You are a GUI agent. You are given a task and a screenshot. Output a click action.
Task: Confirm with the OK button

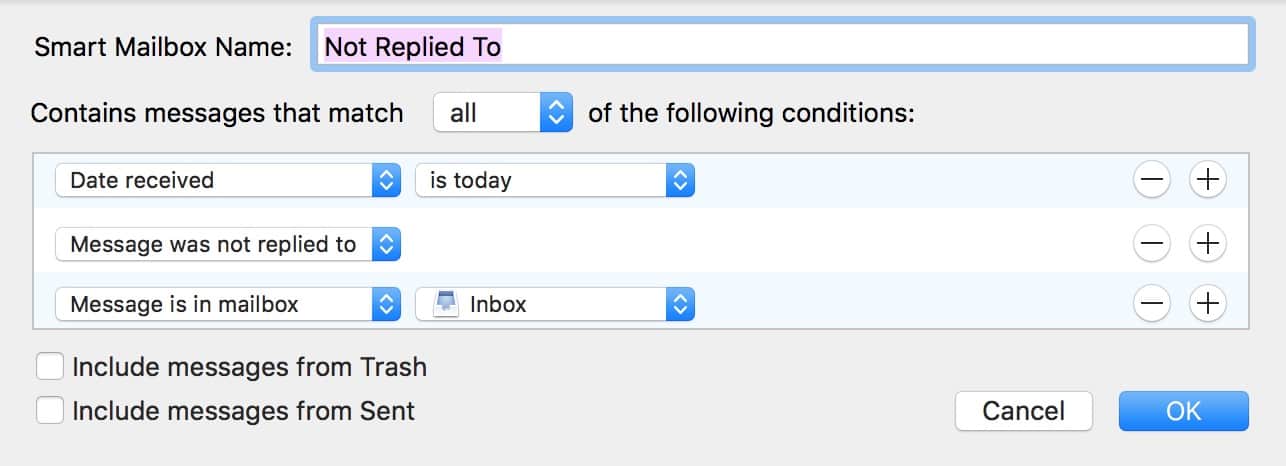[x=1183, y=411]
